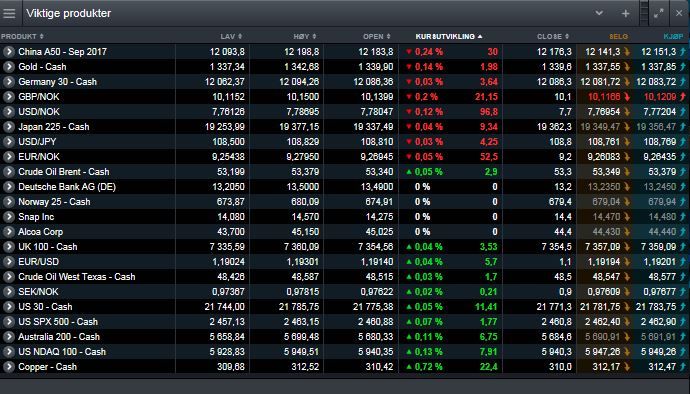690x394 pixels.
Task: Expand the China A50 - Sep 2017 row arrow
Action: [8, 52]
